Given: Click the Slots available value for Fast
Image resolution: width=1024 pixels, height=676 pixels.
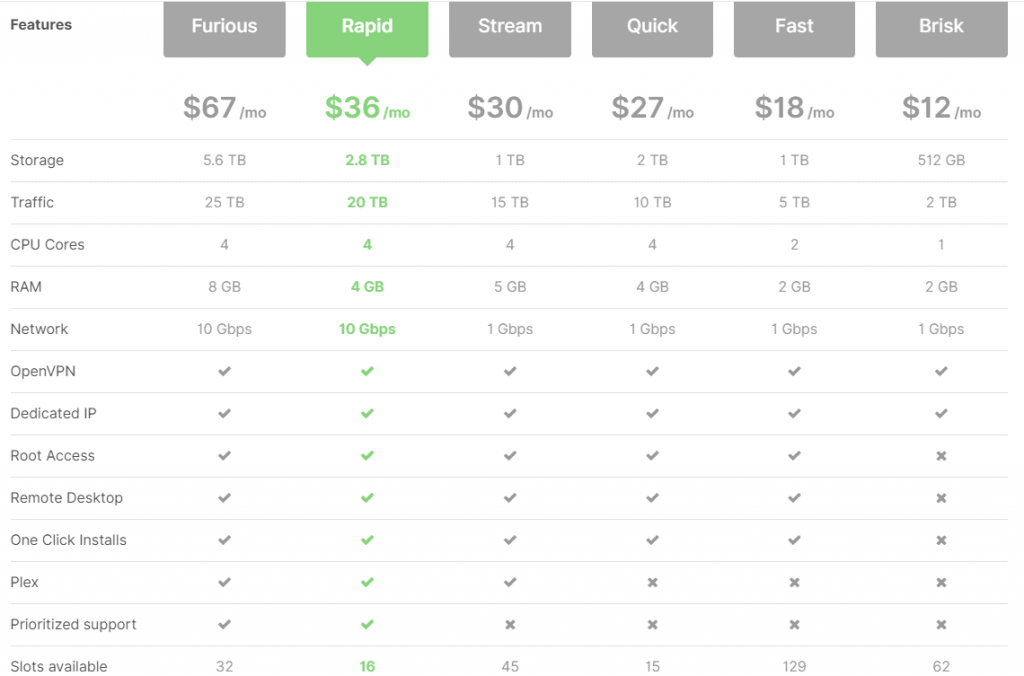Looking at the screenshot, I should click(794, 666).
